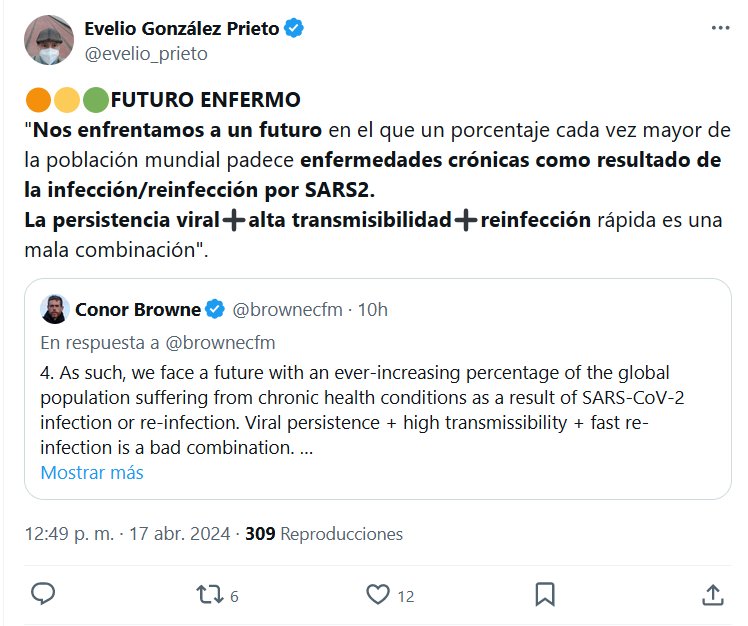Open the three-dot more options menu
This screenshot has height=626, width=748.
(x=720, y=29)
